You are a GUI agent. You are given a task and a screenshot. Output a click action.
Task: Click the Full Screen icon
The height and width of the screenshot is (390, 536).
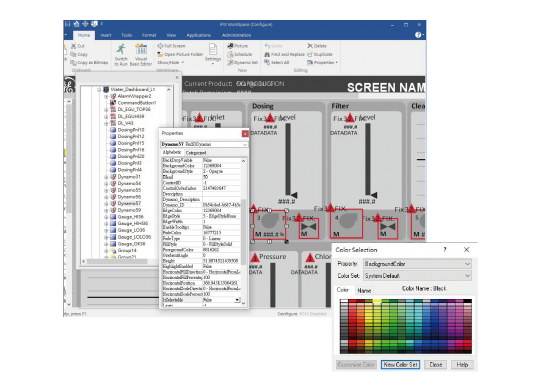pyautogui.click(x=160, y=46)
